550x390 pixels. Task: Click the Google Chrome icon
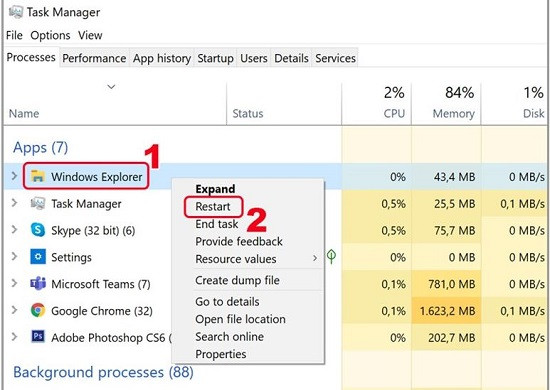tap(38, 310)
